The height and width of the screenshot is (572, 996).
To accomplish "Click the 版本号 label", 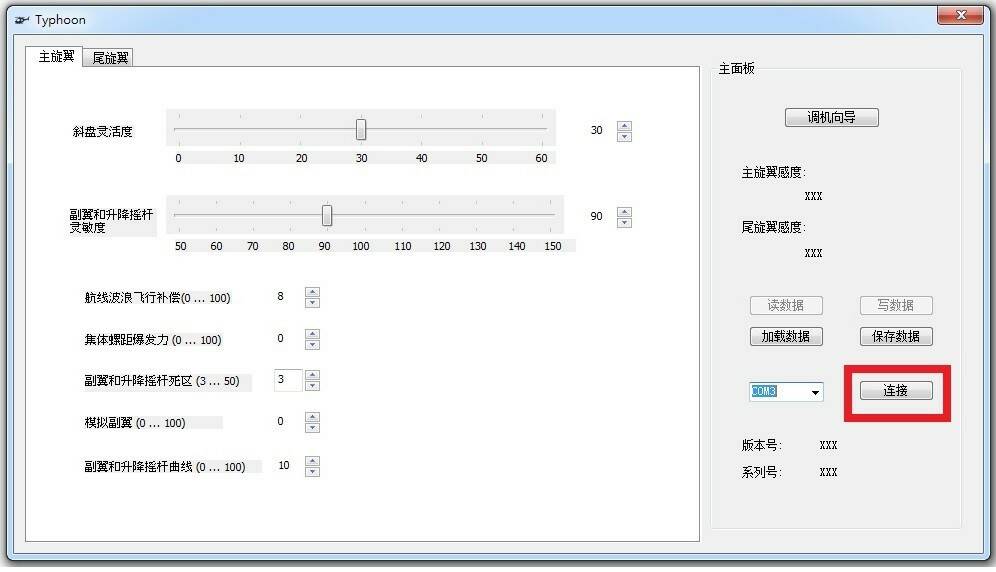I will coord(761,445).
